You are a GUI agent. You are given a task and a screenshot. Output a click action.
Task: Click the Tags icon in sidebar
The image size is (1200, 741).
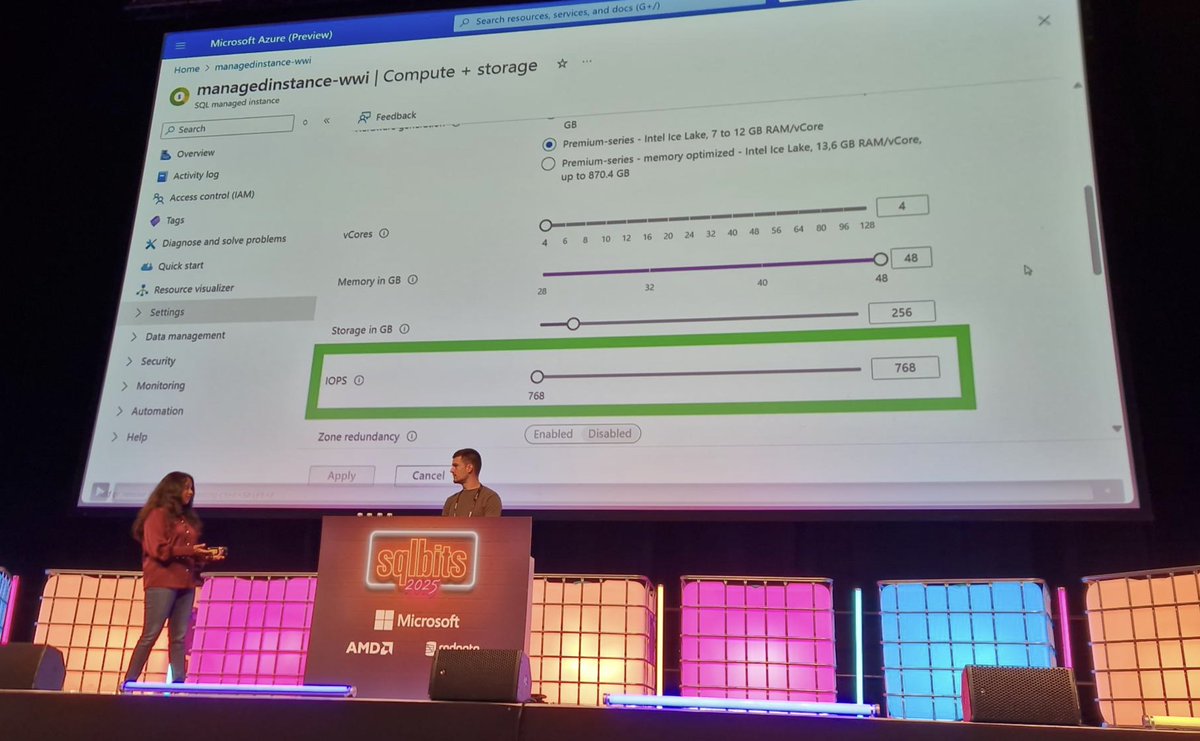(x=155, y=220)
